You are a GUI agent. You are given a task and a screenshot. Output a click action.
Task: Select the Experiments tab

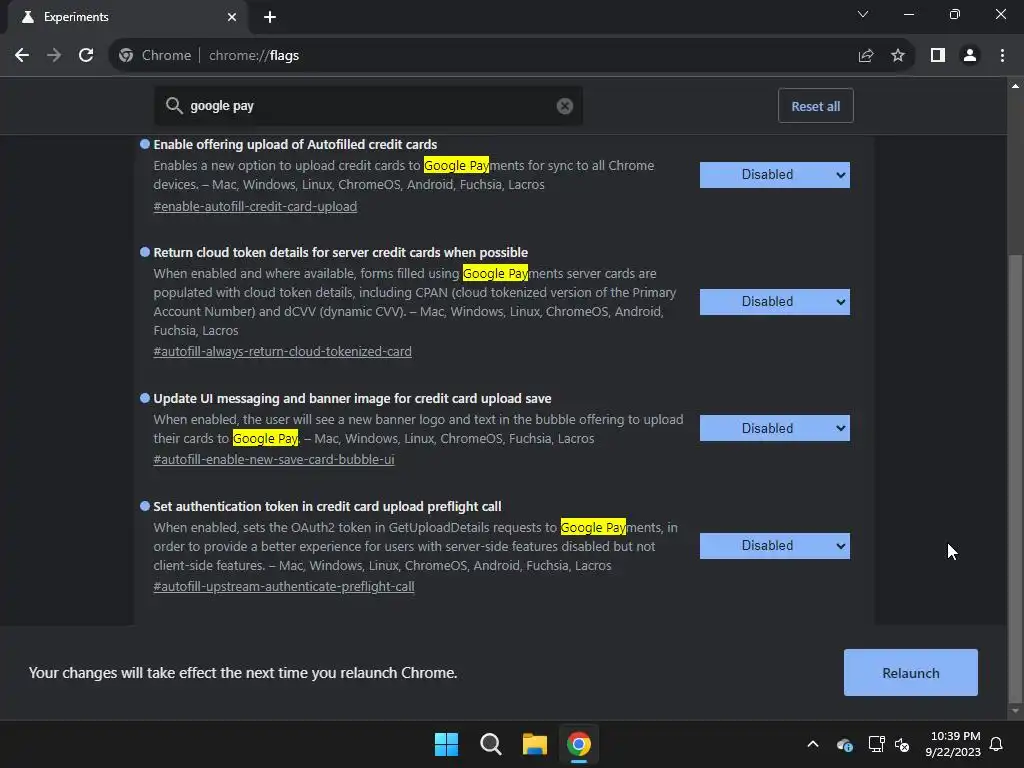[x=128, y=18]
